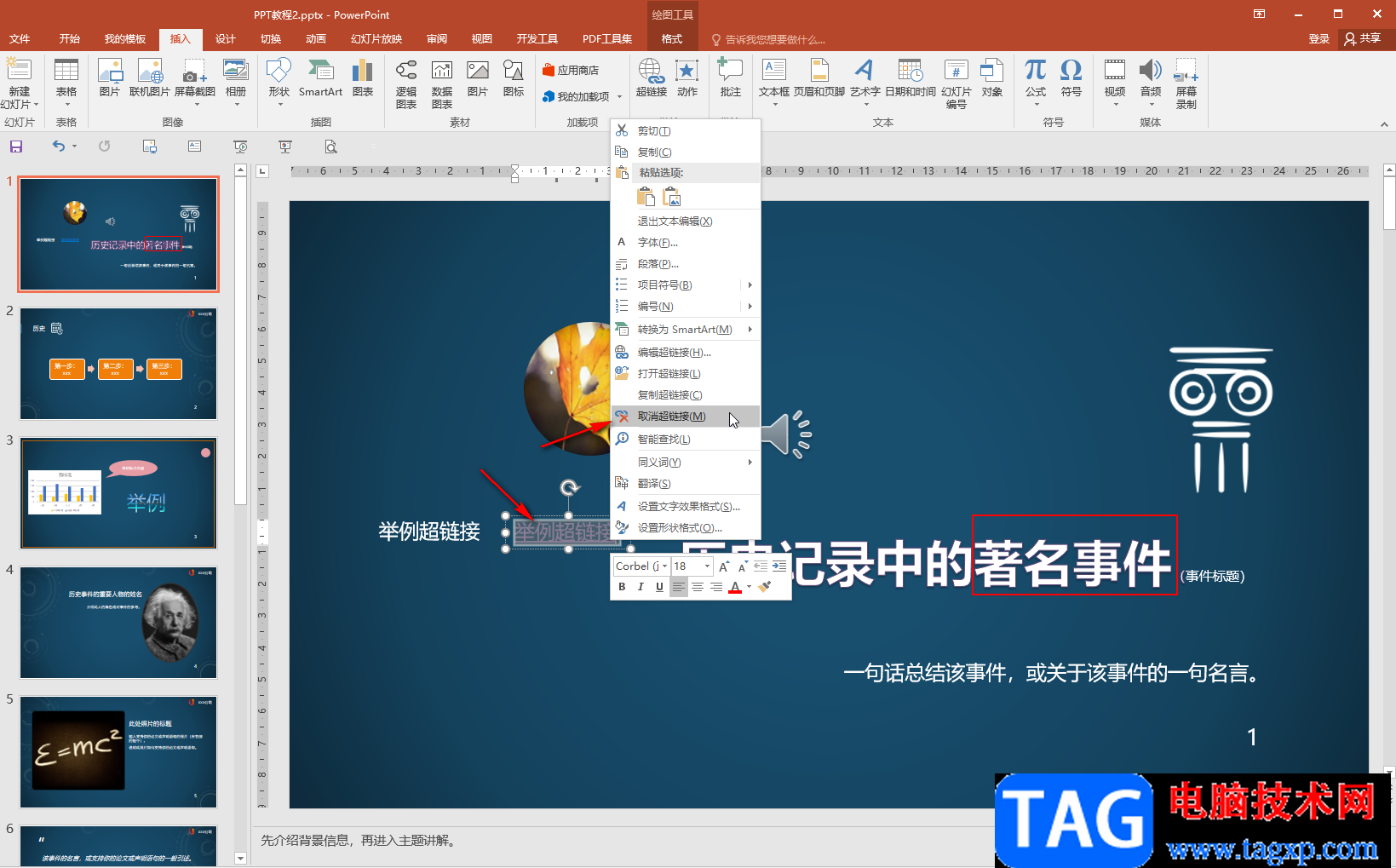Click the format painter brush in mini toolbar
Image resolution: width=1396 pixels, height=868 pixels.
coord(765,587)
